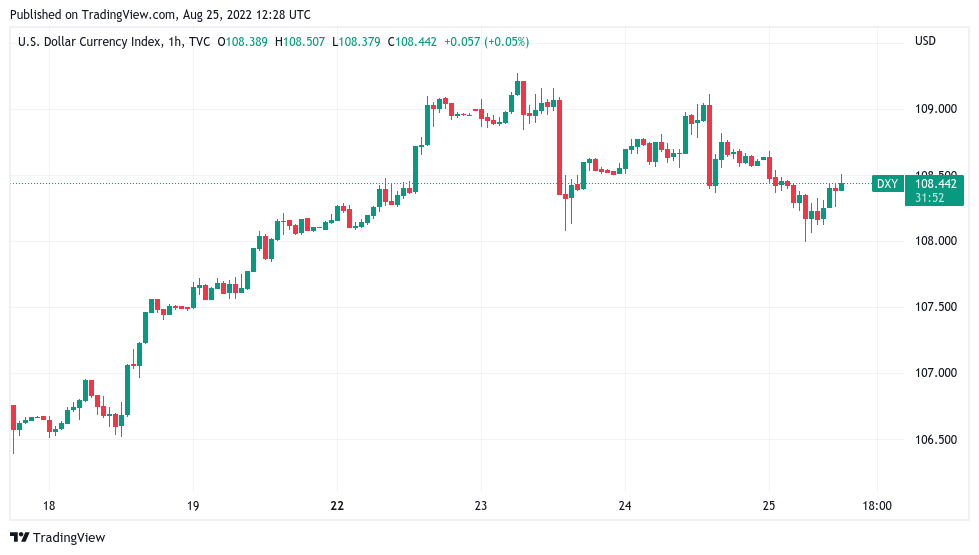This screenshot has height=555, width=979.
Task: Click the USD currency label
Action: pyautogui.click(x=925, y=41)
